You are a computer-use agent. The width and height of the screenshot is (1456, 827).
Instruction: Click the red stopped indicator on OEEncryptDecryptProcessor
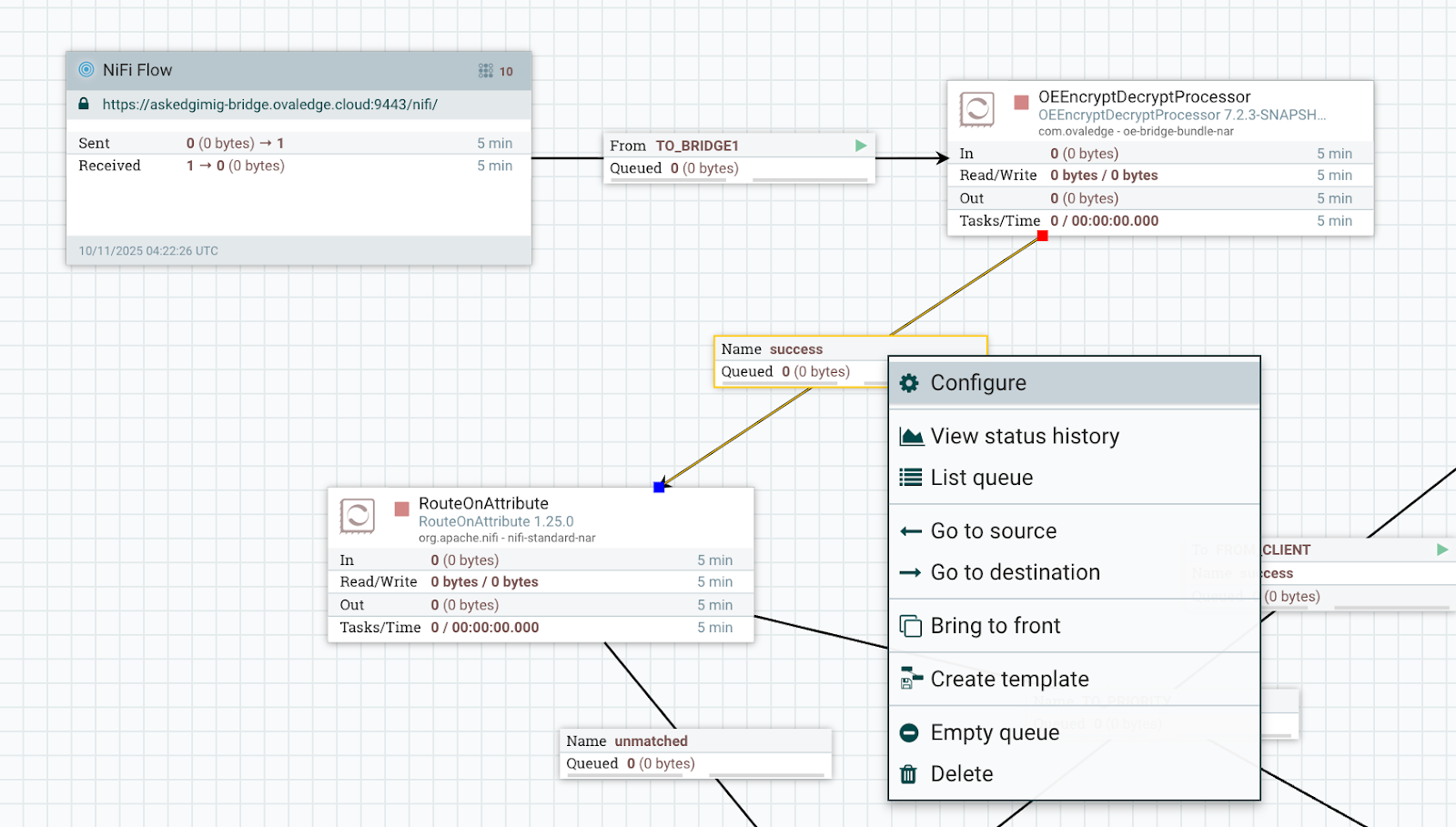(1021, 102)
